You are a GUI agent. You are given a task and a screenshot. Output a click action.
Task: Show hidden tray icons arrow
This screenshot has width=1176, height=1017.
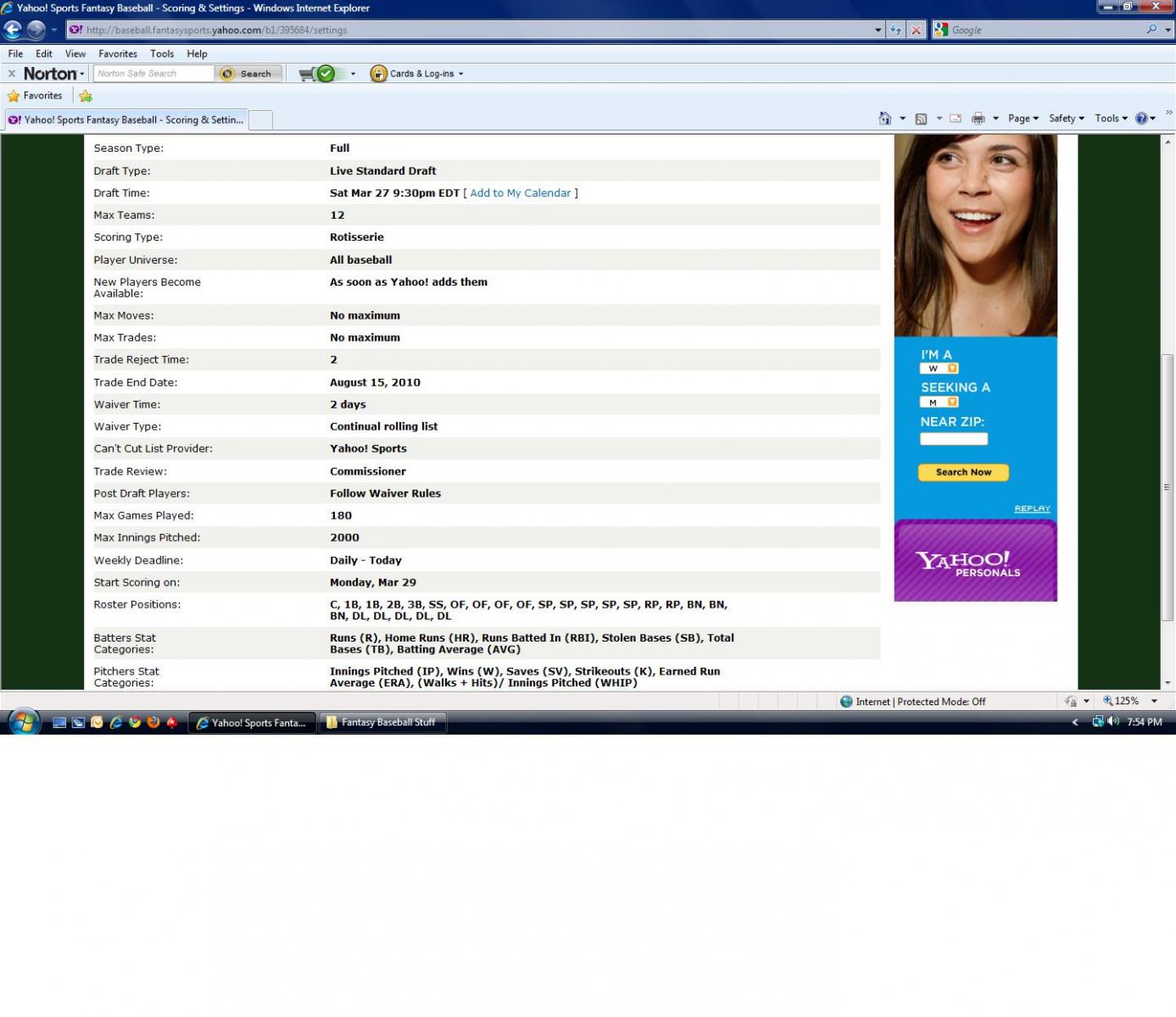coord(1075,722)
